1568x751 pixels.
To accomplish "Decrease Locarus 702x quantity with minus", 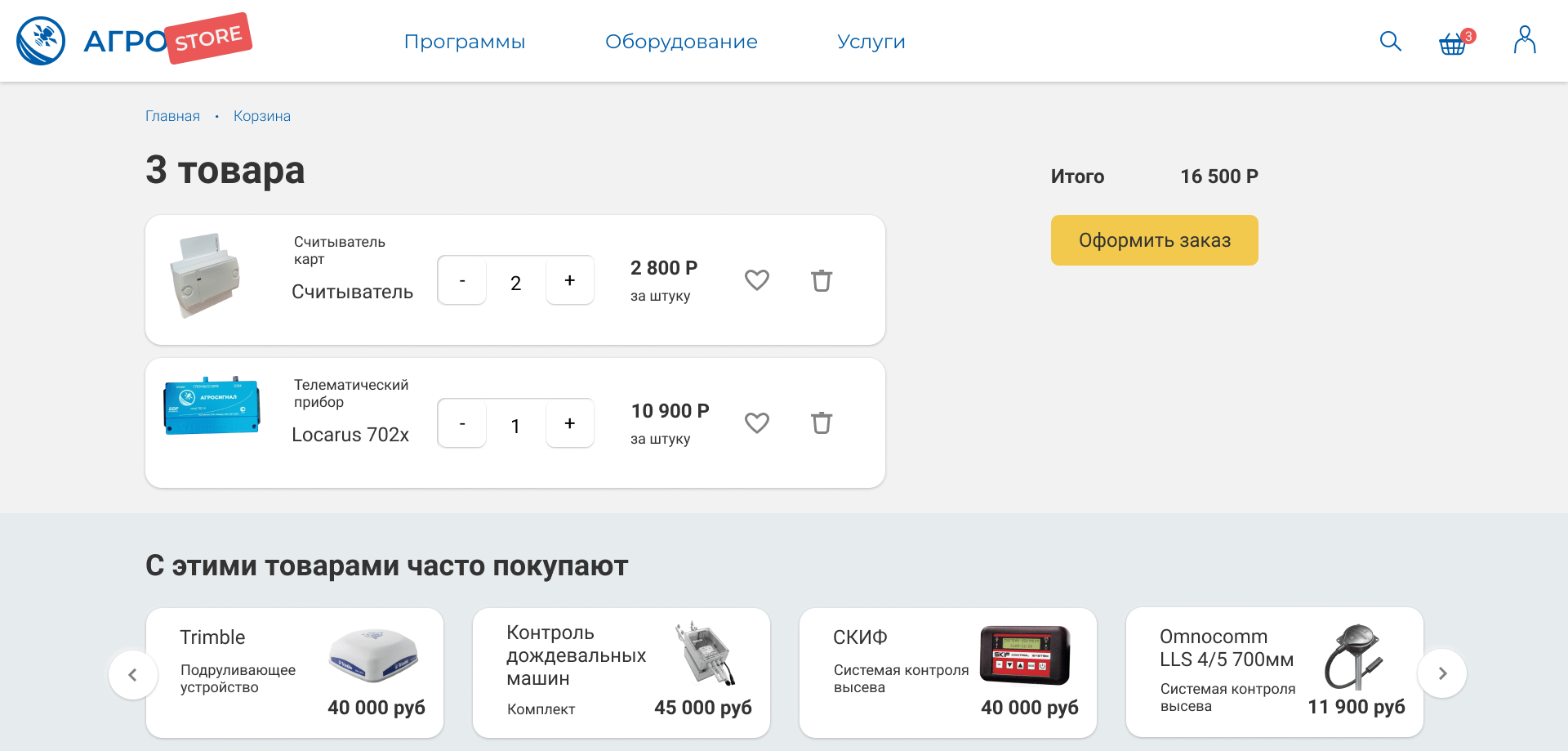I will [x=462, y=423].
